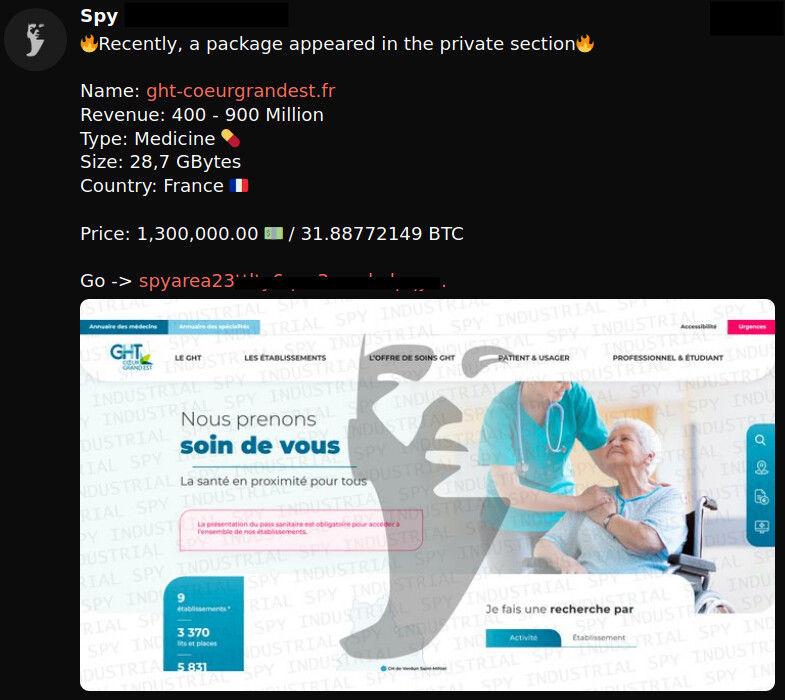Open the Spy sender name
This screenshot has height=700, width=785.
[x=99, y=16]
